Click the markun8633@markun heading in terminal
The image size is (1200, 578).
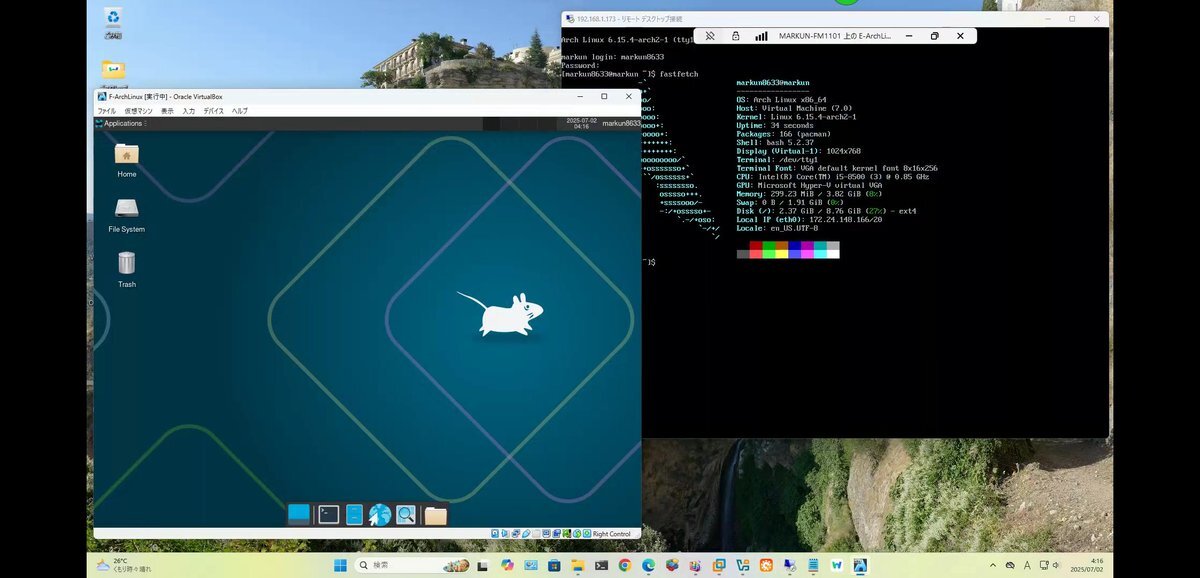[x=772, y=82]
